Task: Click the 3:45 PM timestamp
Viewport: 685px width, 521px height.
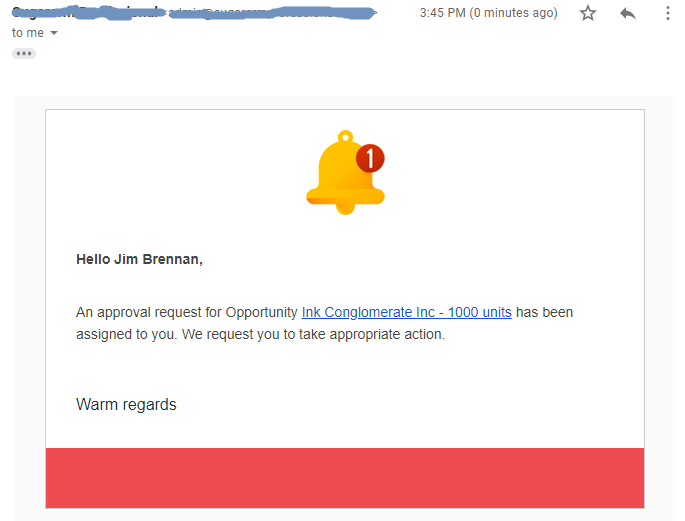Action: pos(443,13)
